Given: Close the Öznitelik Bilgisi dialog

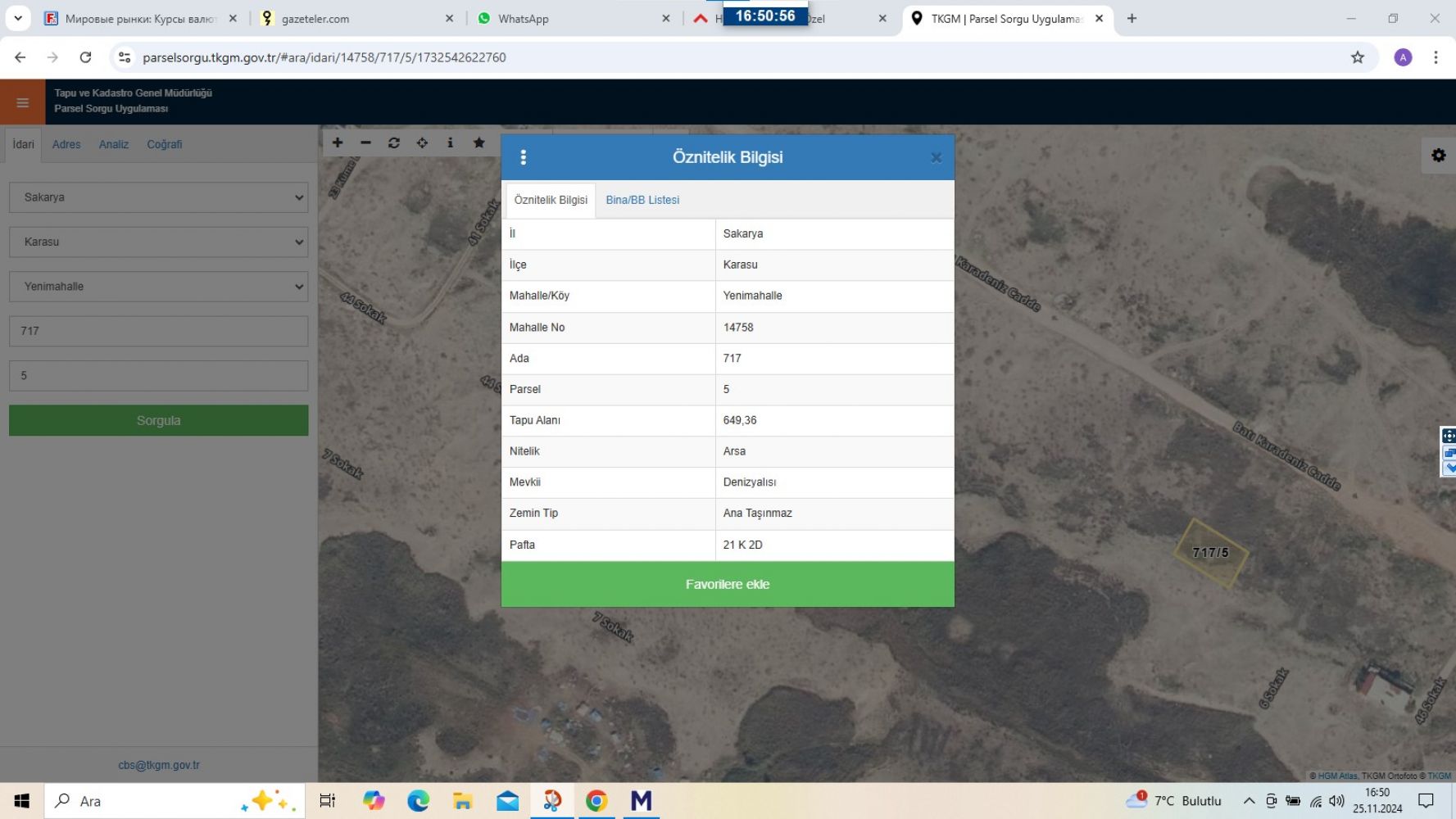Looking at the screenshot, I should pyautogui.click(x=936, y=158).
